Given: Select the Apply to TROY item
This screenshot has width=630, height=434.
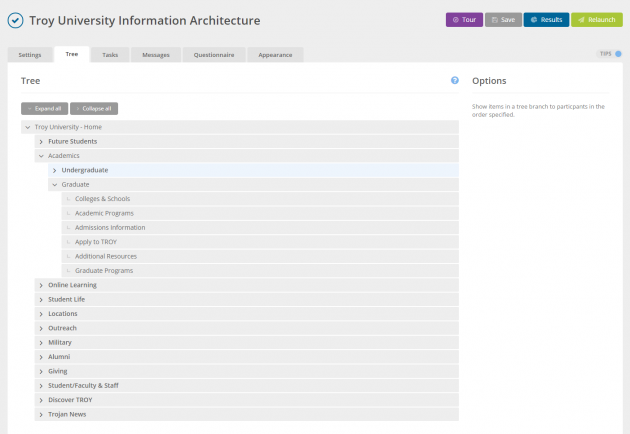Looking at the screenshot, I should (260, 242).
